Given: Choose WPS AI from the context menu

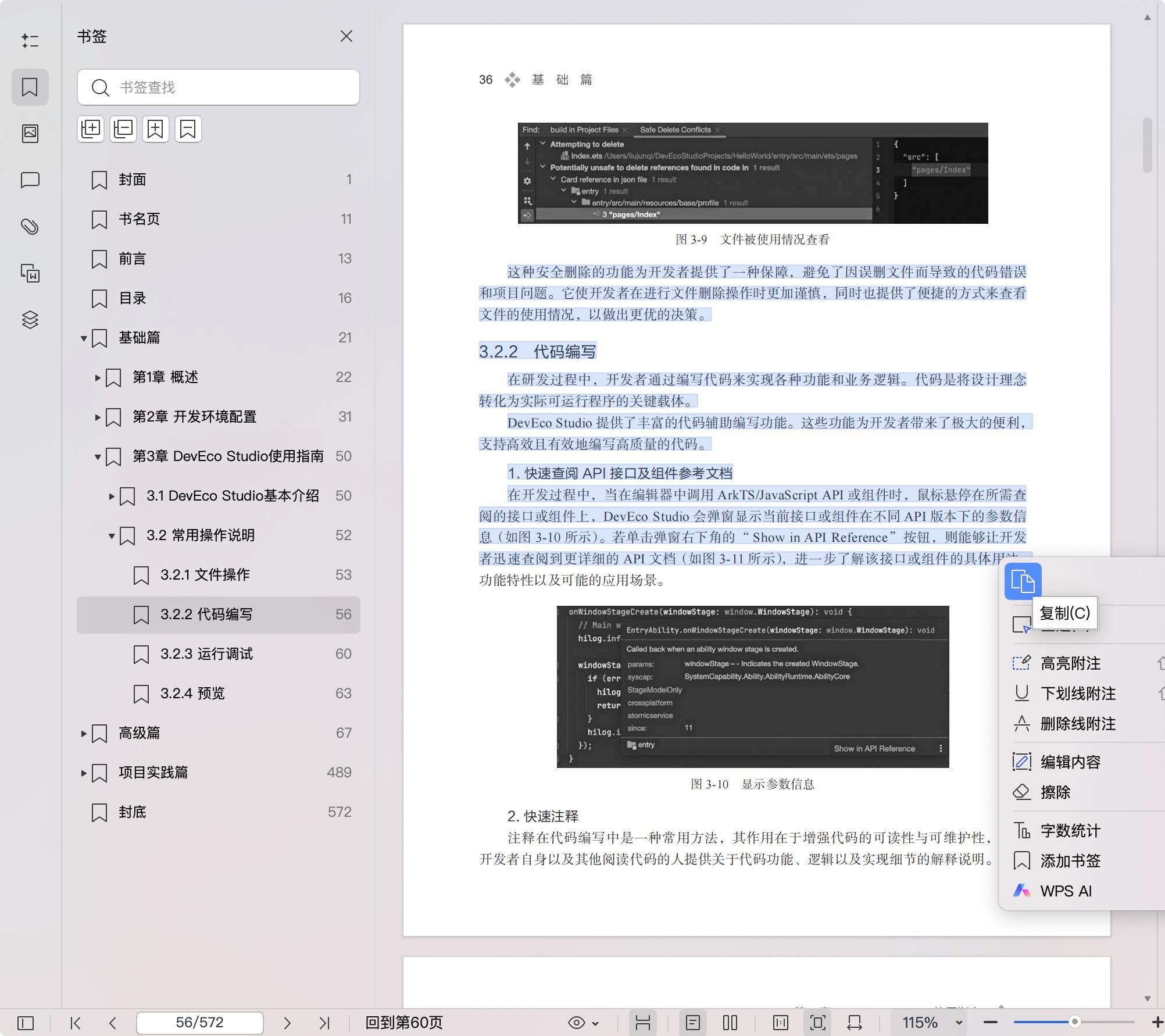Looking at the screenshot, I should pos(1064,890).
